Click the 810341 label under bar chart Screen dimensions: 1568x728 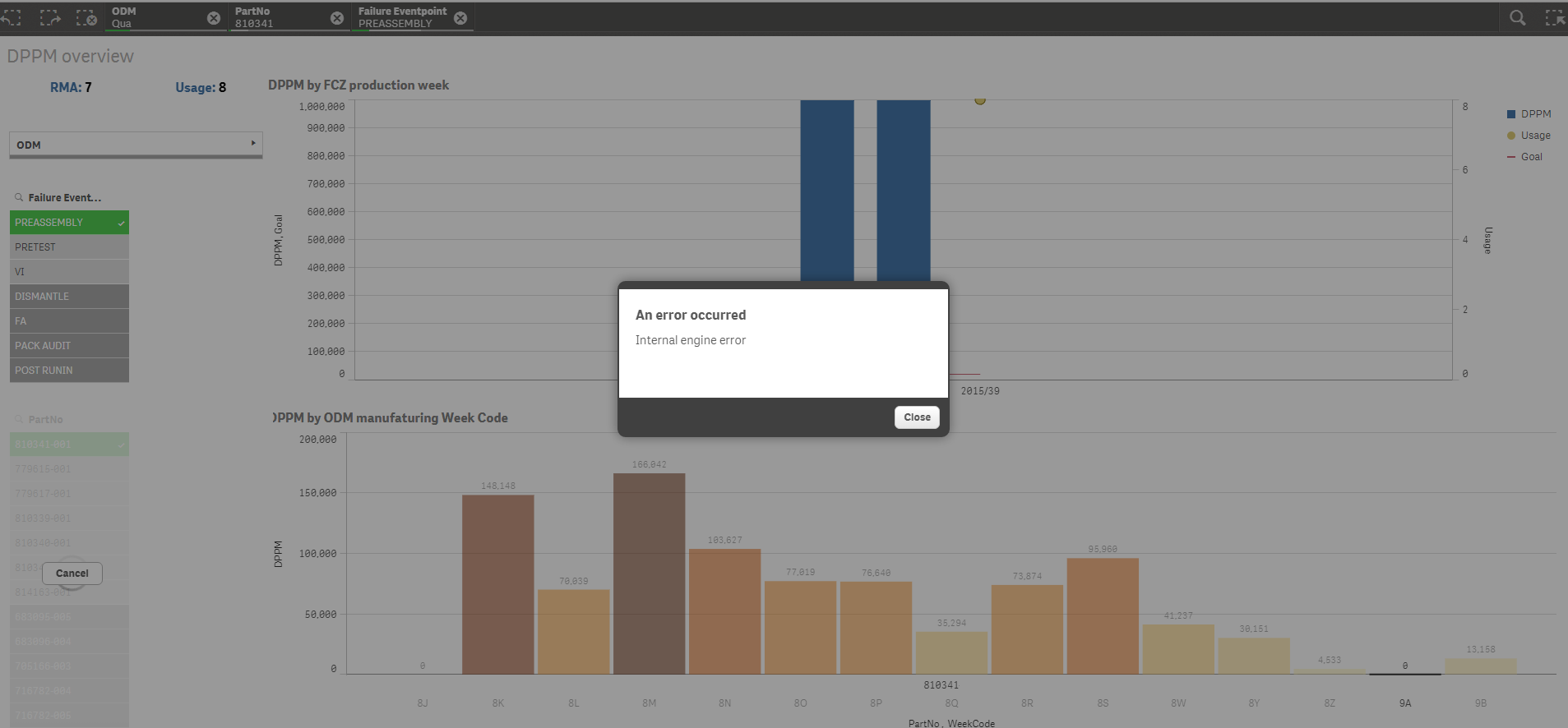941,685
